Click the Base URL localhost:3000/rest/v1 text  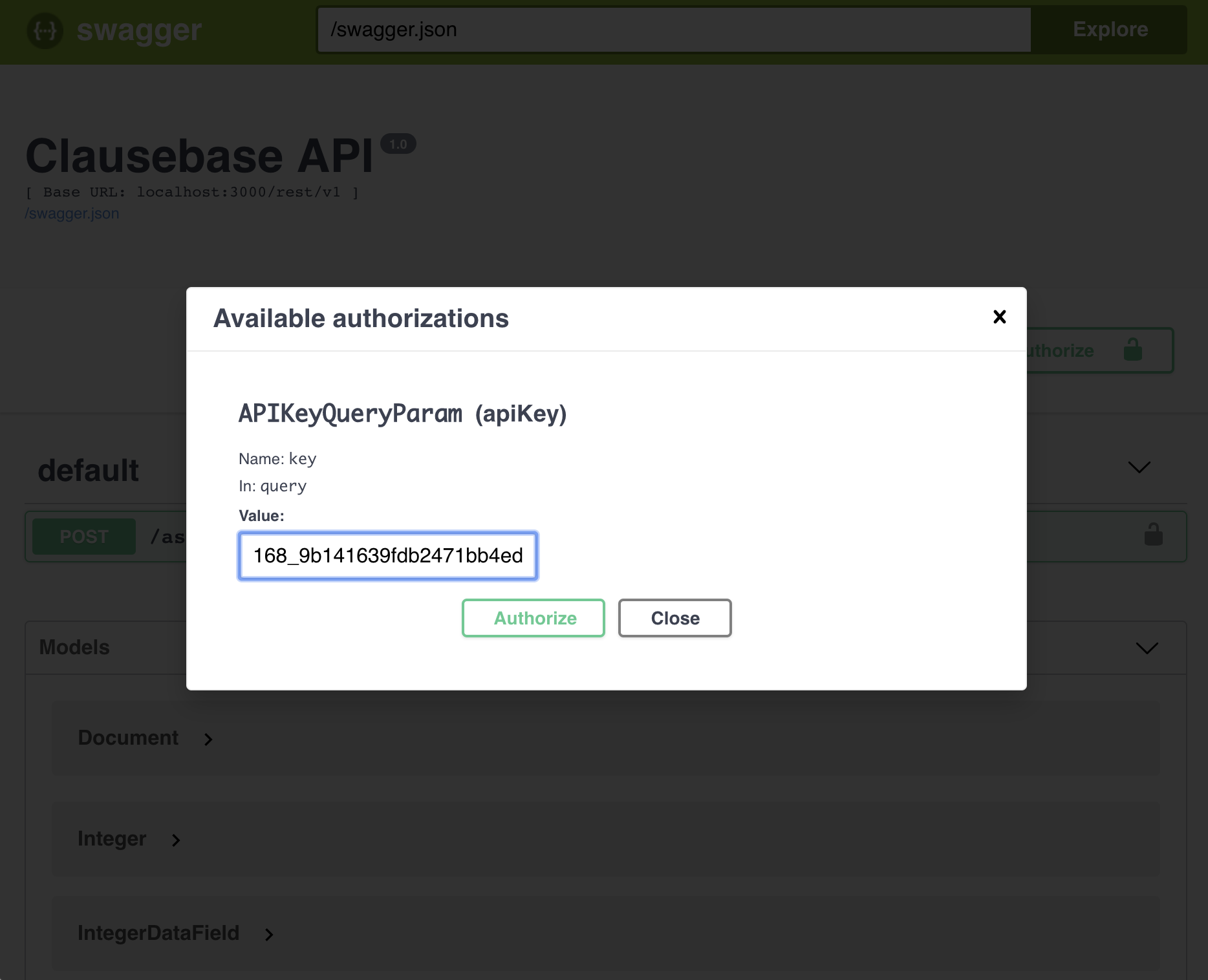[x=192, y=192]
